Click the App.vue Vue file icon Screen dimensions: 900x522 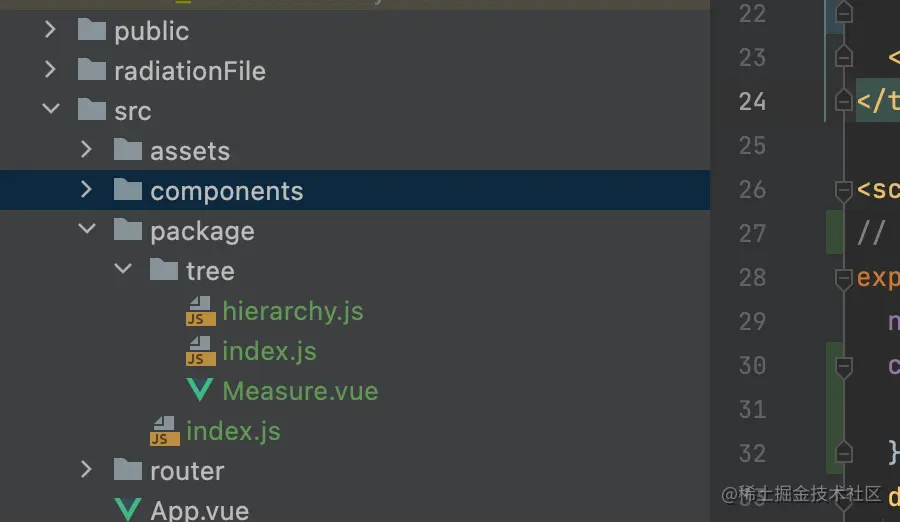click(x=128, y=510)
